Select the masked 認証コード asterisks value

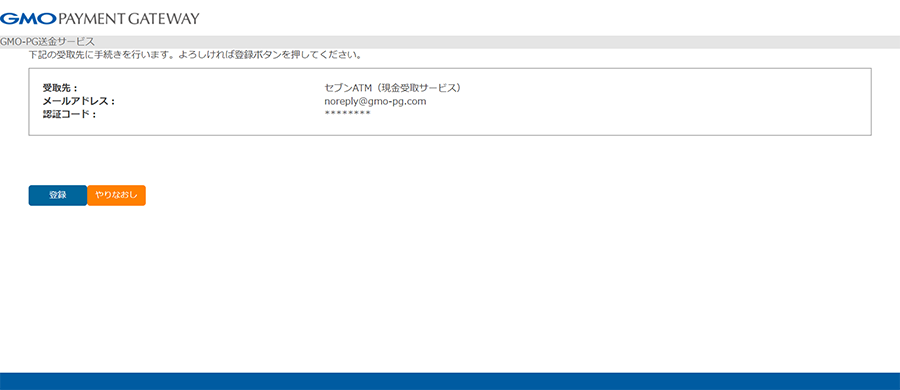[347, 114]
